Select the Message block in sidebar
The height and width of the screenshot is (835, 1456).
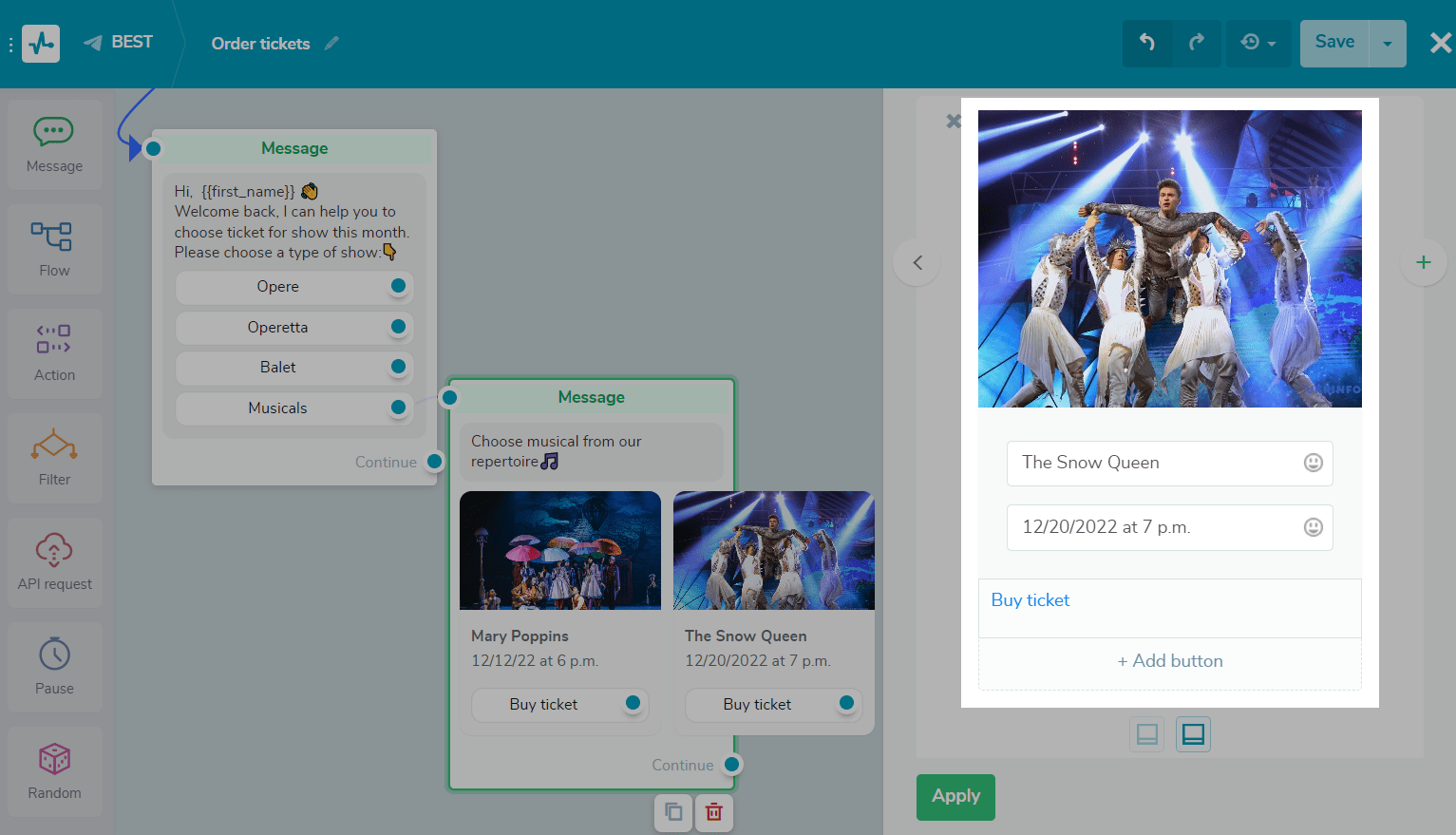click(x=54, y=144)
